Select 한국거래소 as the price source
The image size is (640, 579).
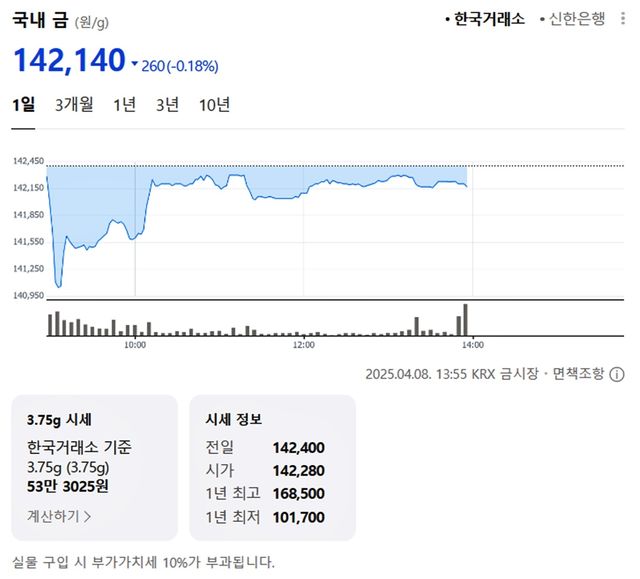point(489,19)
